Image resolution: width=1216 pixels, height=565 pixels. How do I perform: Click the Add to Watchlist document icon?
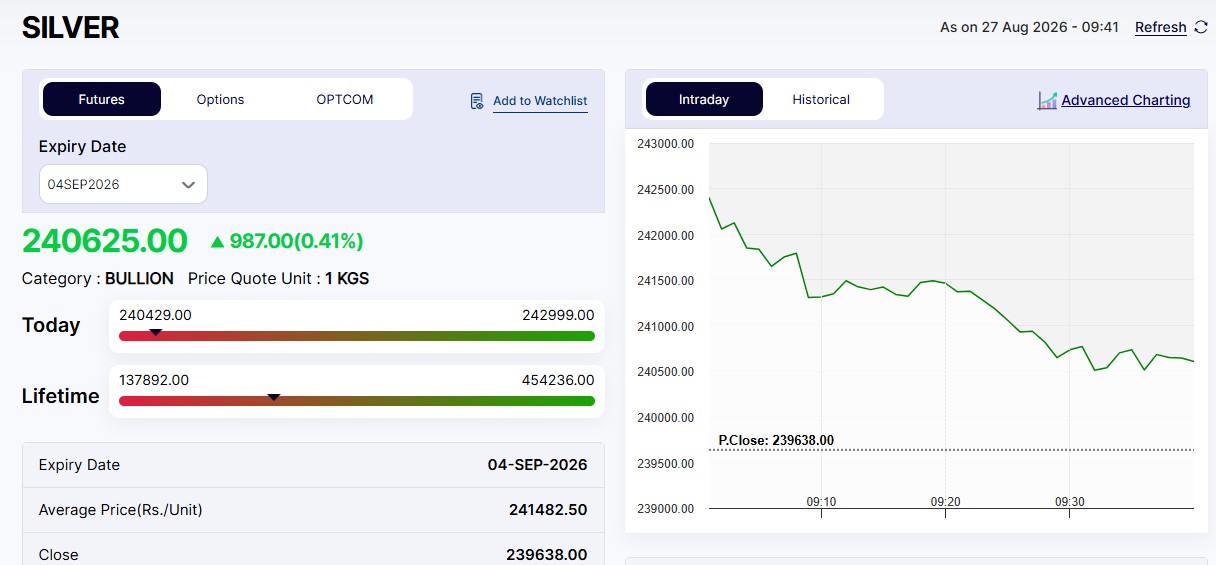[x=478, y=101]
